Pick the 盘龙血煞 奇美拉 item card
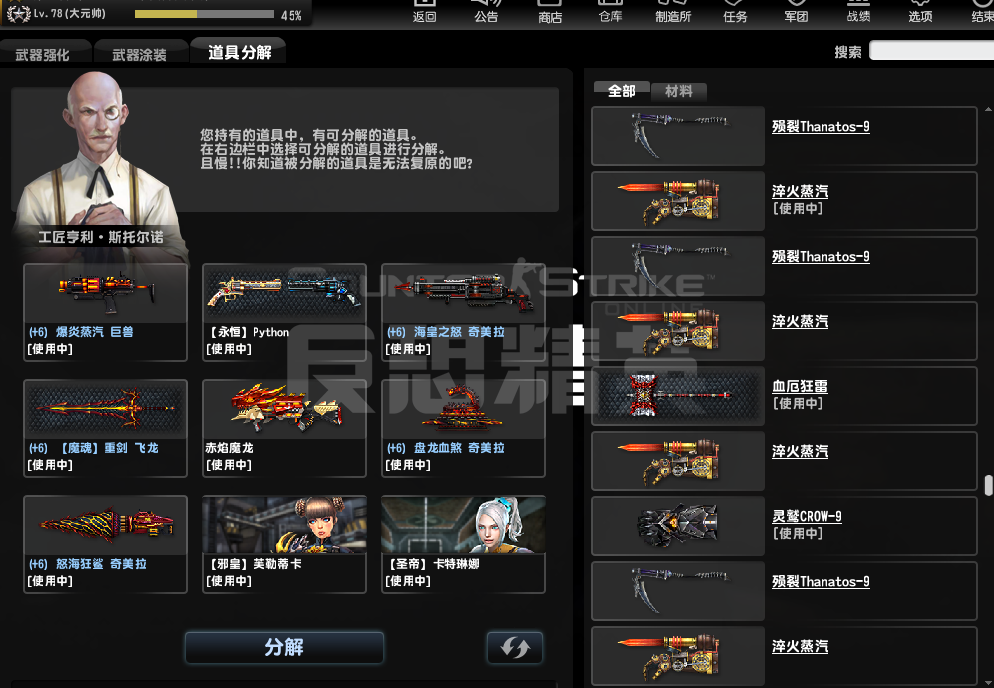Image resolution: width=994 pixels, height=688 pixels. (463, 429)
